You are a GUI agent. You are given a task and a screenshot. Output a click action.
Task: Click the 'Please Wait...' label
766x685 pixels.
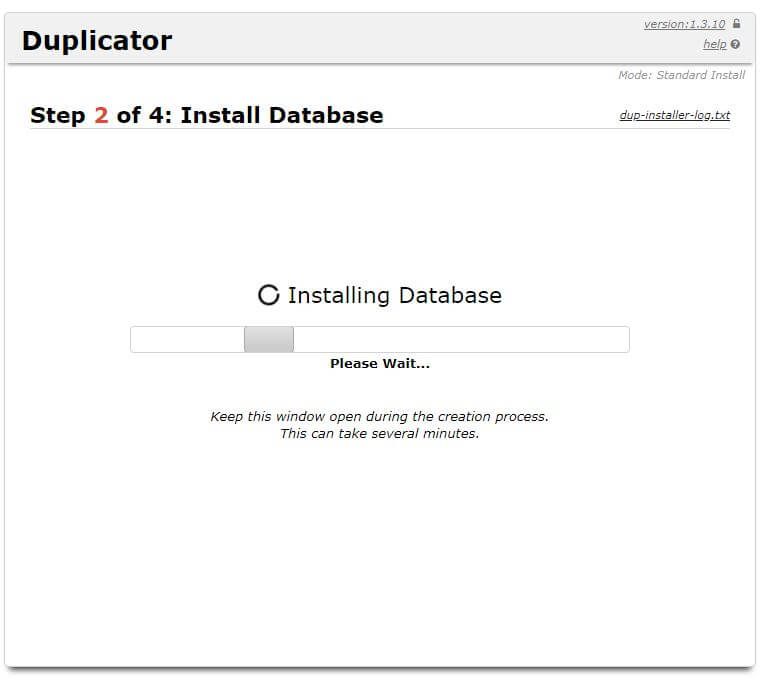pos(380,364)
